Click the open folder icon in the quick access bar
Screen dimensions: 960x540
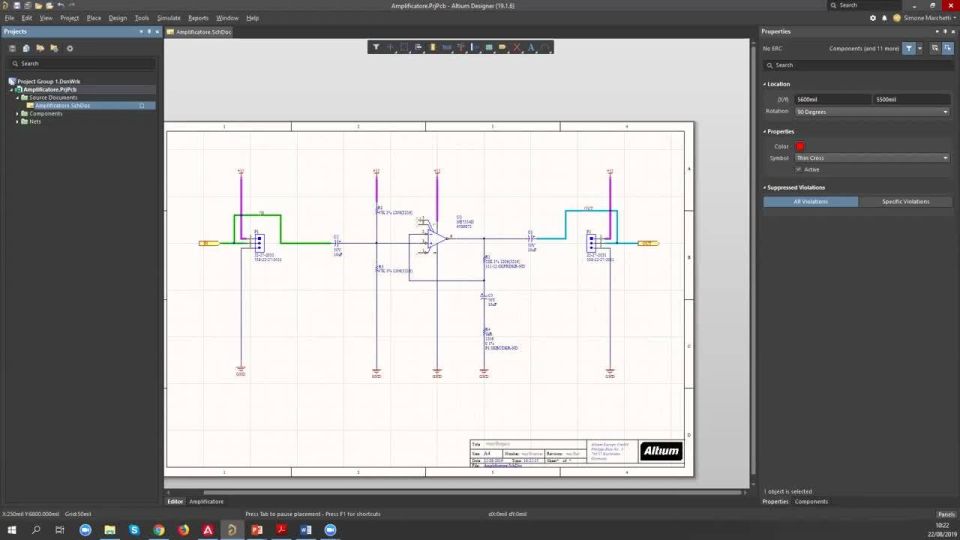click(39, 6)
